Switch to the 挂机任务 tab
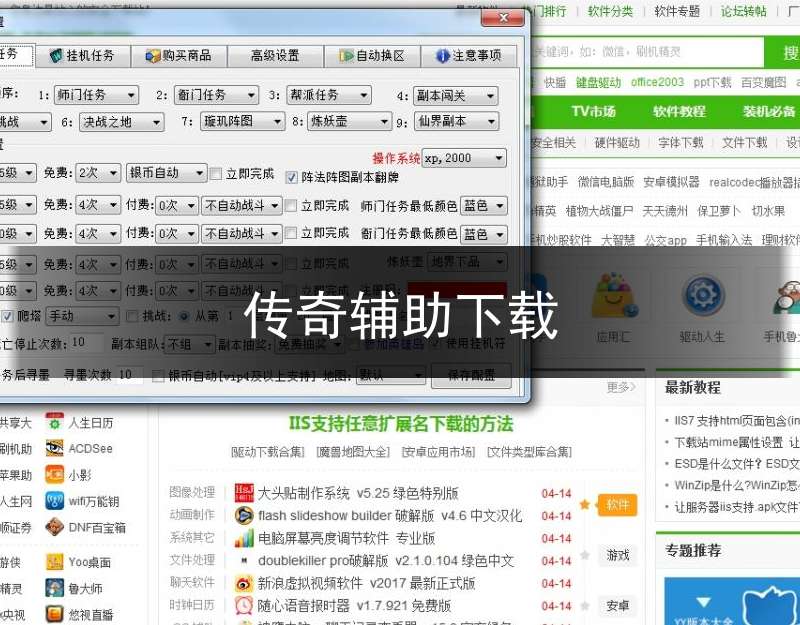The height and width of the screenshot is (625, 800). pyautogui.click(x=83, y=56)
